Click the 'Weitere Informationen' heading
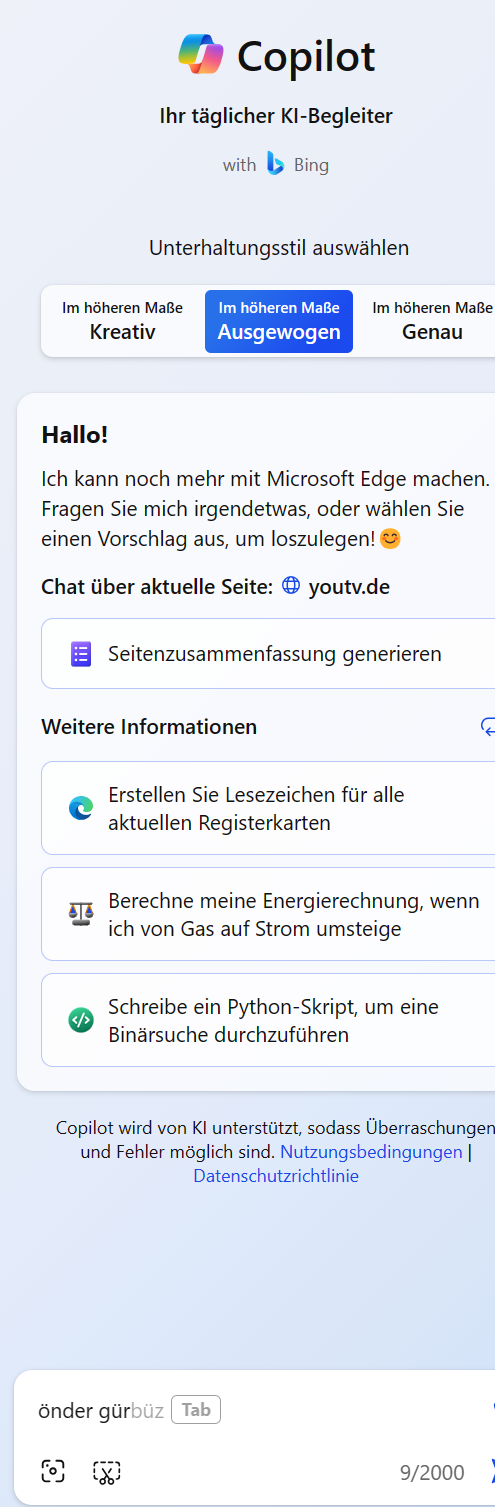495x1507 pixels. [x=149, y=727]
